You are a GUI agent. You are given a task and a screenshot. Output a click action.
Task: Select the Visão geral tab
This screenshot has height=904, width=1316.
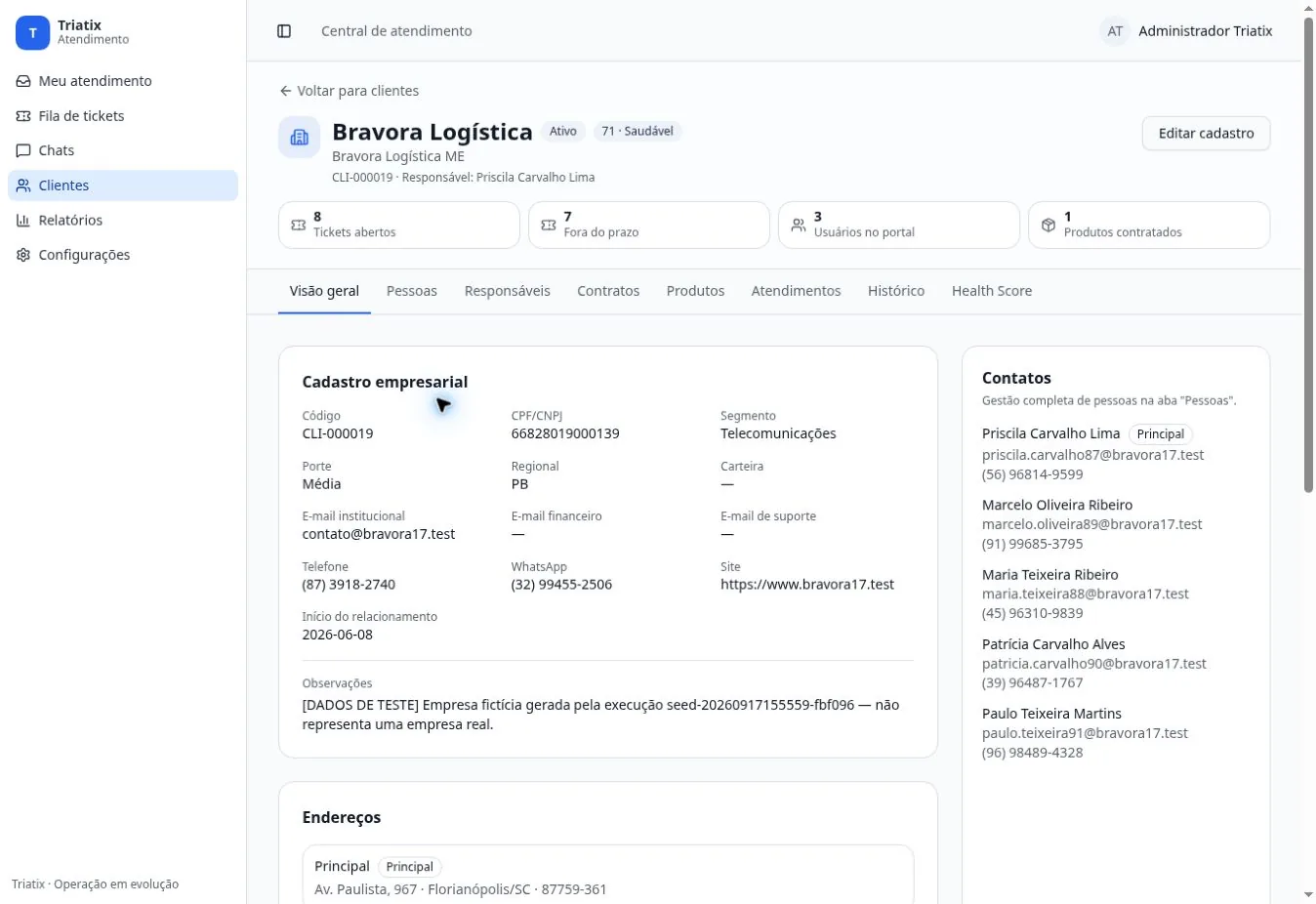[x=324, y=291]
